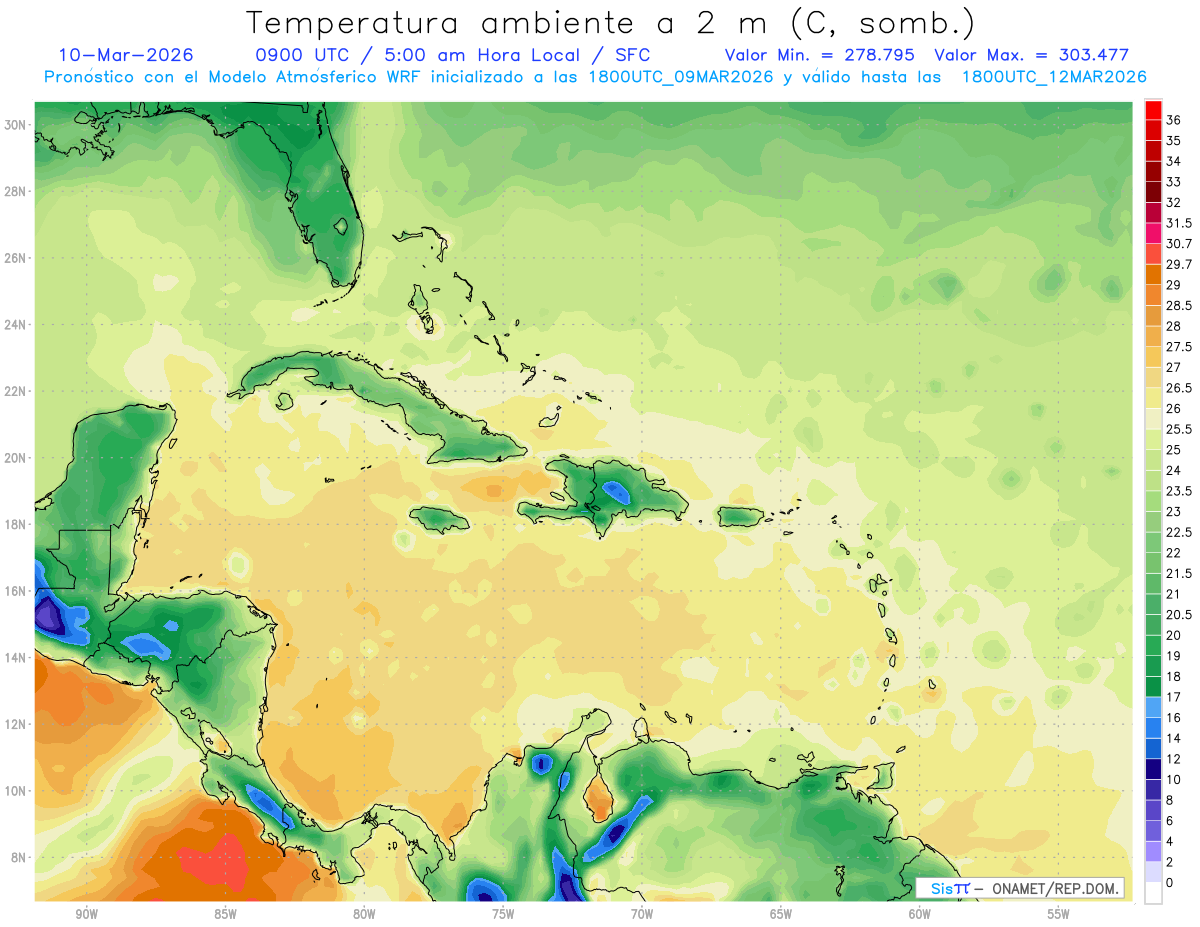Click the legend value '19'

(x=1174, y=656)
